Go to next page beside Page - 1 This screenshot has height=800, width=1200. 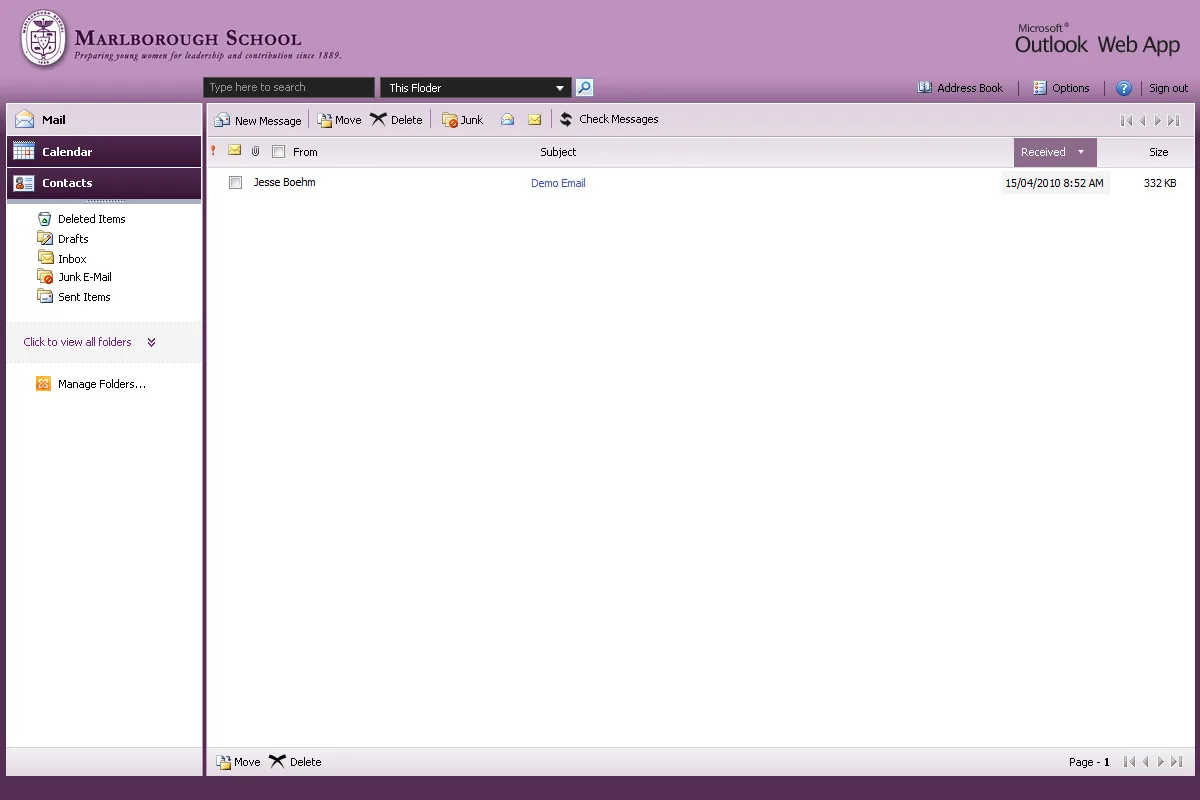click(1161, 762)
